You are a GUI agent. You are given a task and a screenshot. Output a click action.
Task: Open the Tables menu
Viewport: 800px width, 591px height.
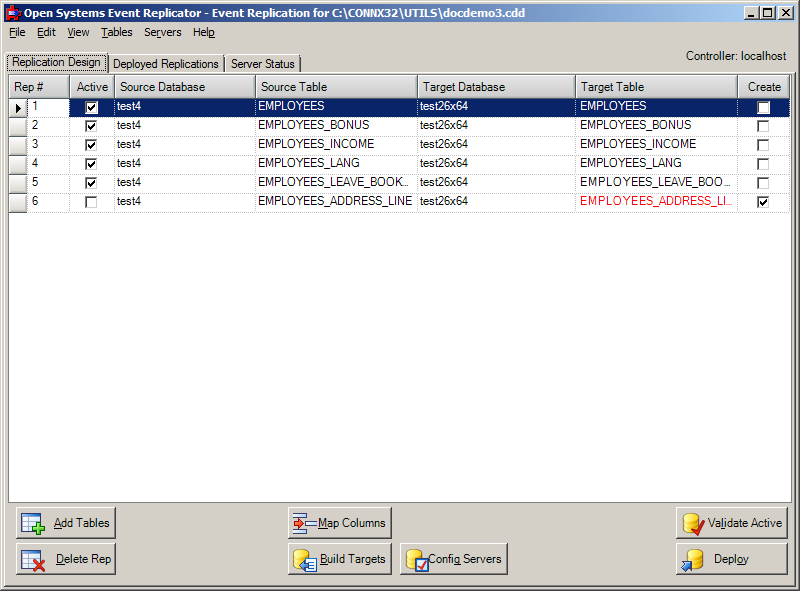pyautogui.click(x=116, y=32)
